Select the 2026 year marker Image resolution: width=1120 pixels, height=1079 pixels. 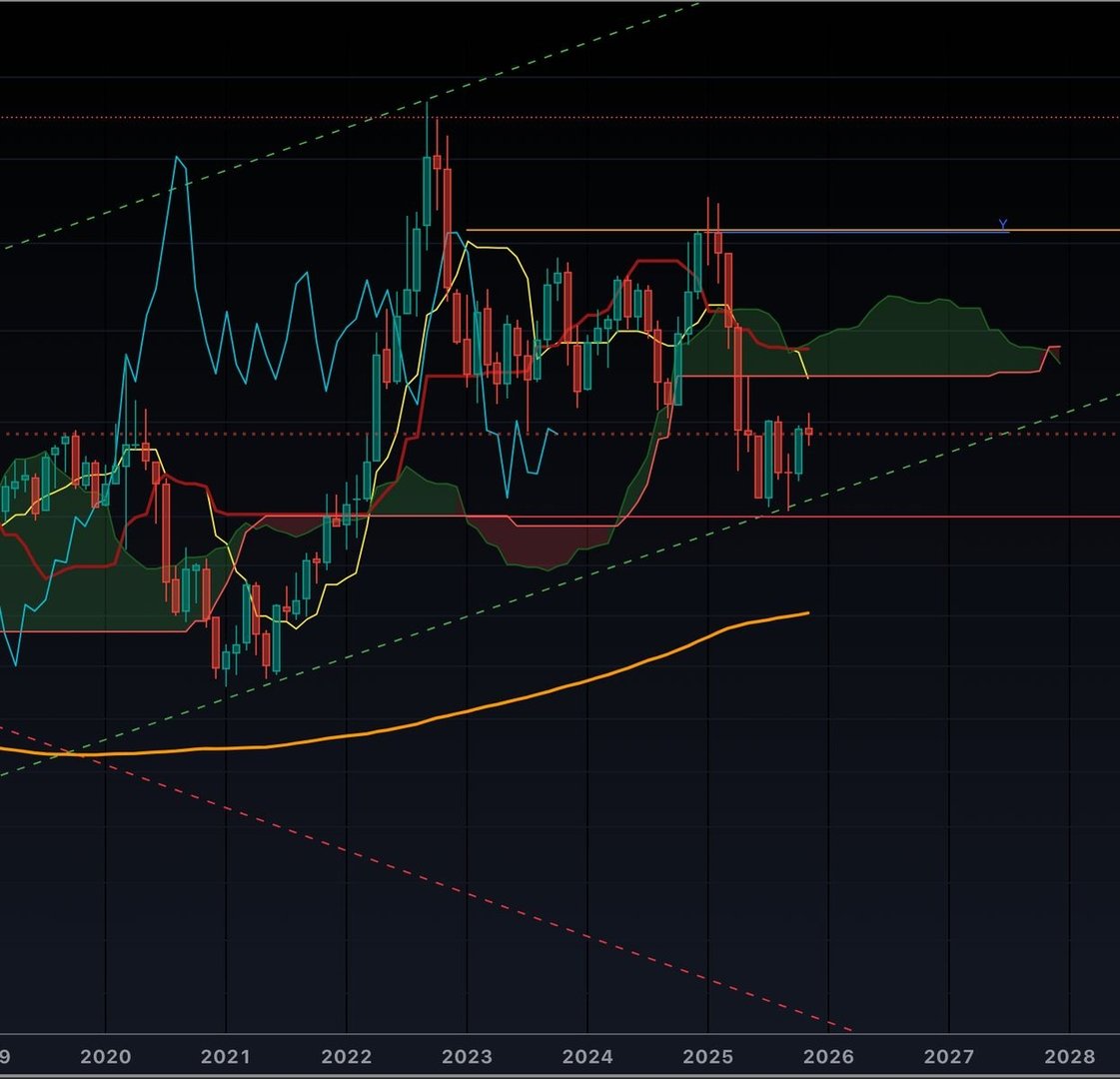828,1057
